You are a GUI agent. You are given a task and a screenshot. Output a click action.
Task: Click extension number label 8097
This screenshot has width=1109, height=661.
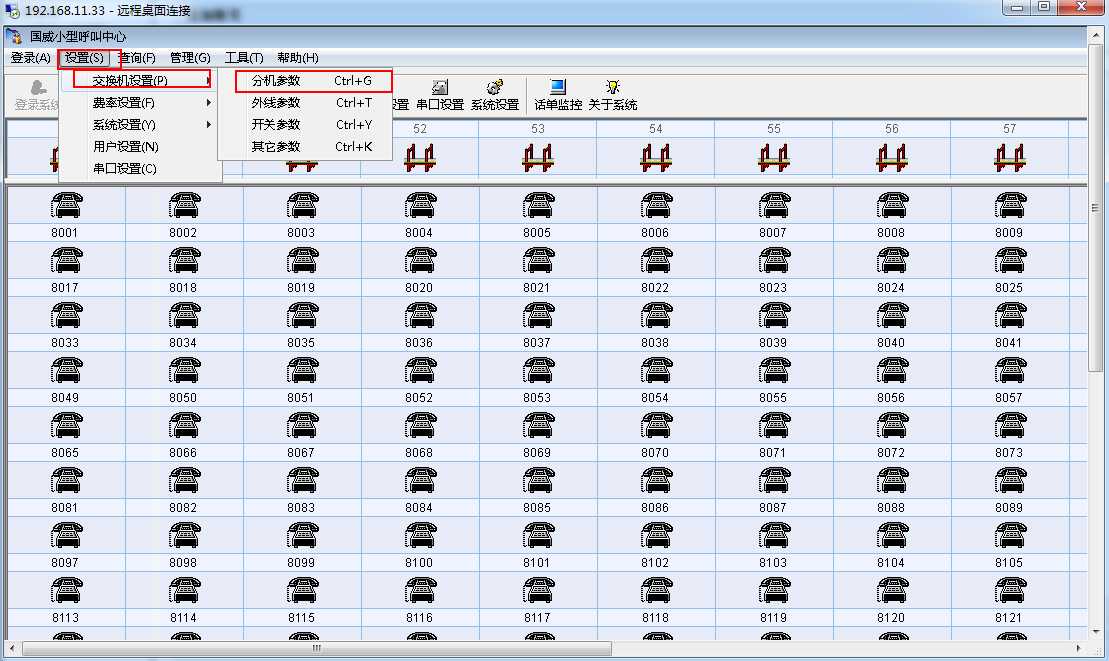[x=65, y=563]
